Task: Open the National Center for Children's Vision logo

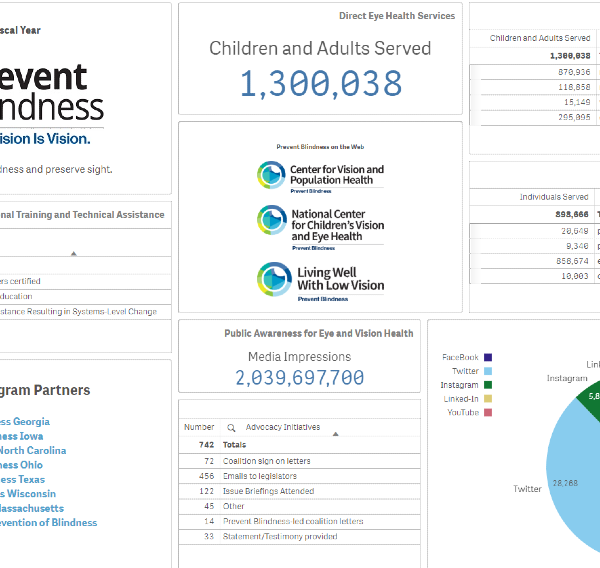Action: 320,228
